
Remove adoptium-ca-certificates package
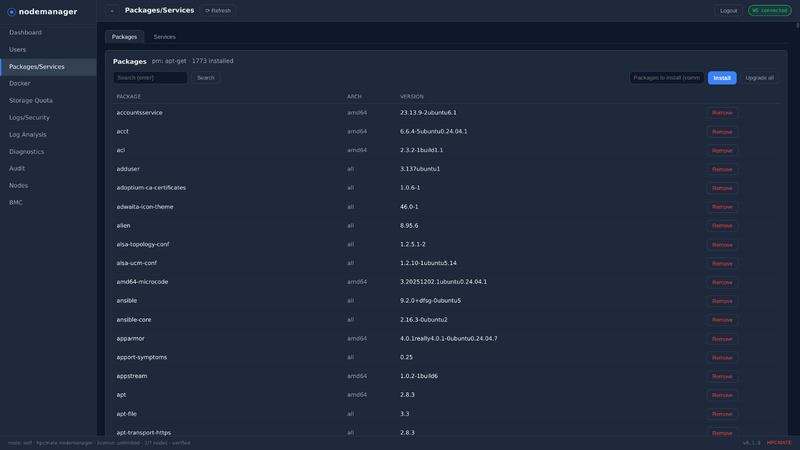click(722, 188)
